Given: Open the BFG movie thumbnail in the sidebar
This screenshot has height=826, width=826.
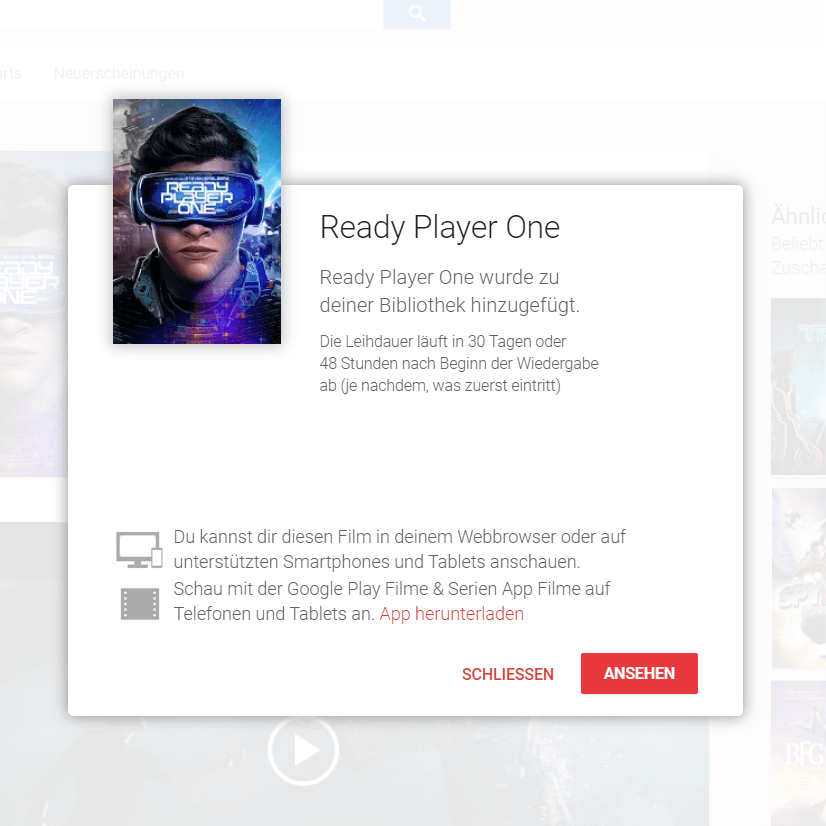Looking at the screenshot, I should [799, 753].
